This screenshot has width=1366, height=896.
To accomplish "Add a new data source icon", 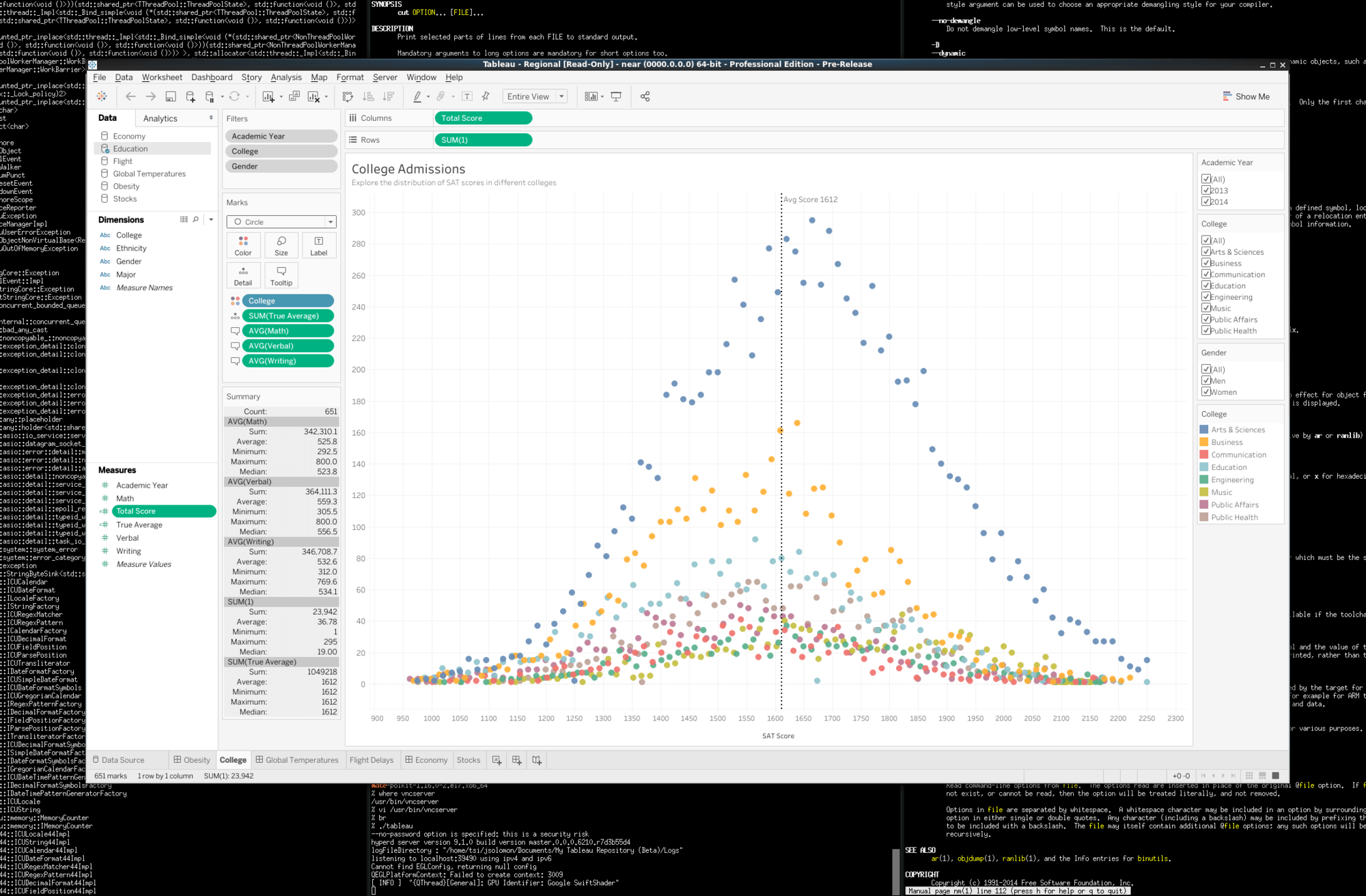I will (191, 96).
